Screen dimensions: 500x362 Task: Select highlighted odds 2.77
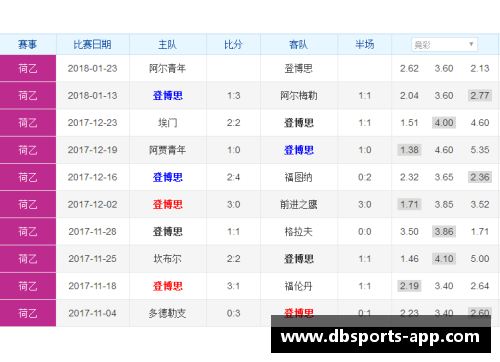tap(480, 96)
